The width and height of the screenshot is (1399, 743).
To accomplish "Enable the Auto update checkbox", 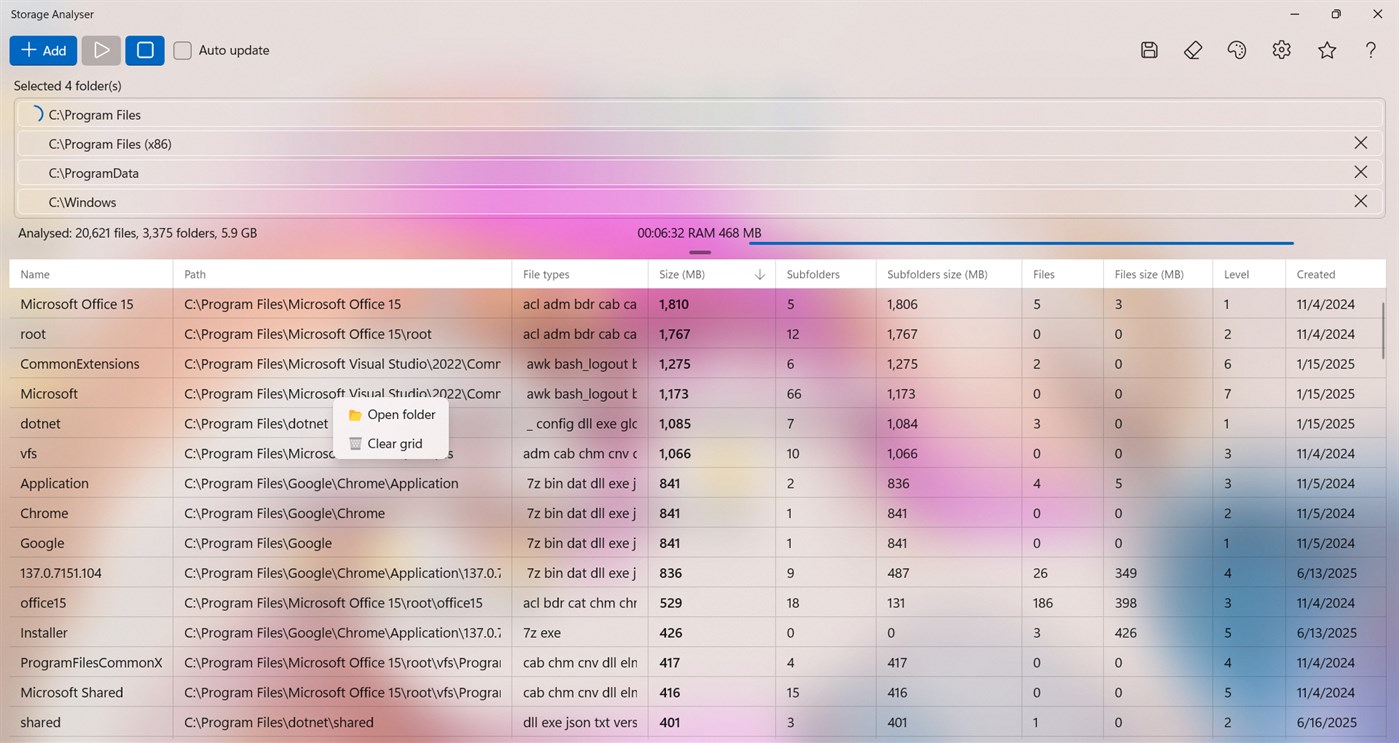I will (182, 49).
